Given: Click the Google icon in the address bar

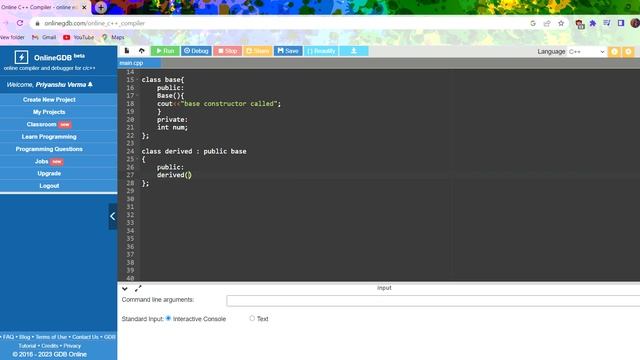Looking at the screenshot, I should [533, 23].
